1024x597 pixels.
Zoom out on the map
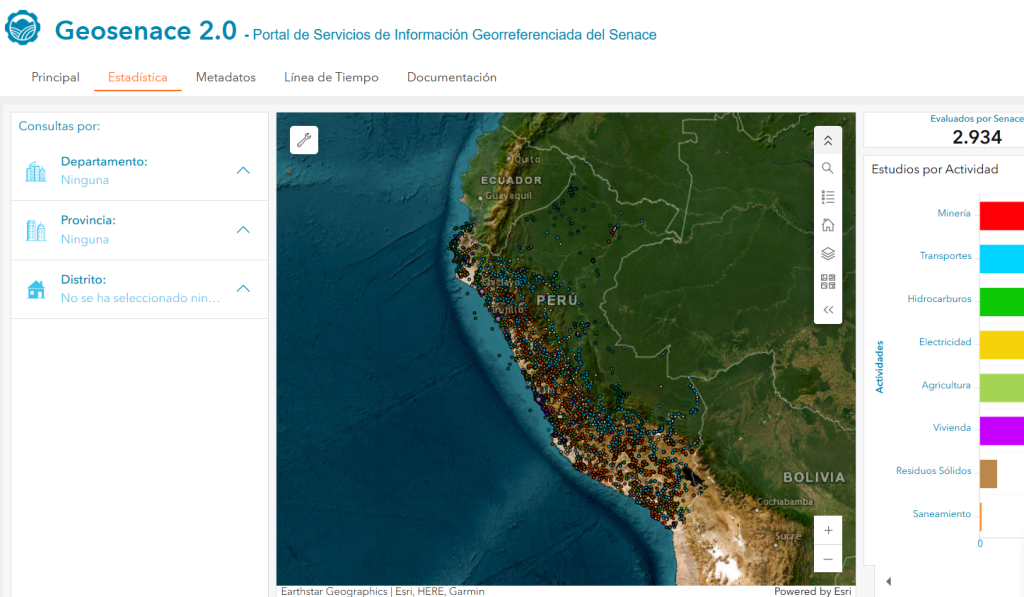point(827,559)
